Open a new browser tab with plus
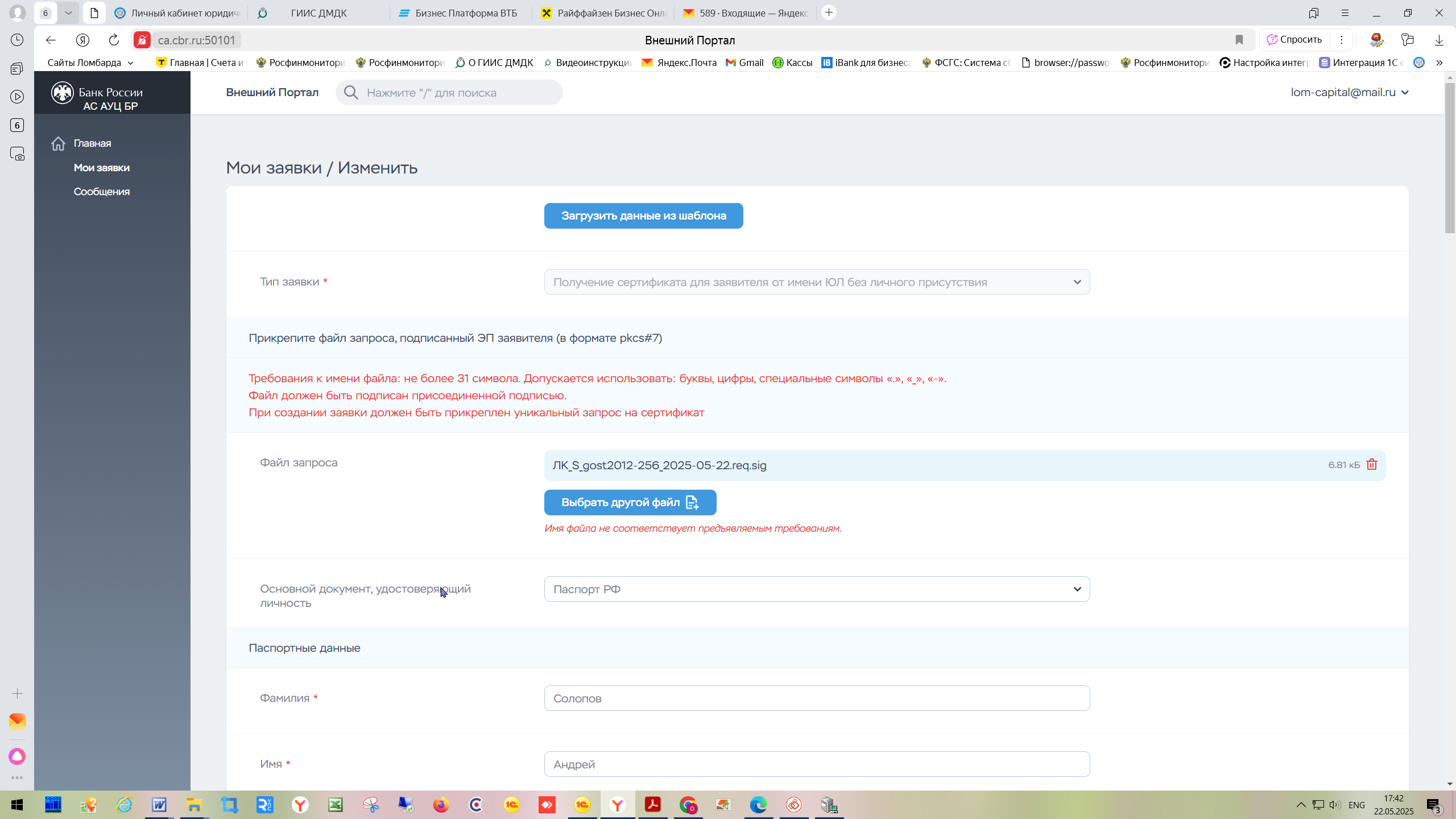This screenshot has width=1456, height=819. coord(829,13)
